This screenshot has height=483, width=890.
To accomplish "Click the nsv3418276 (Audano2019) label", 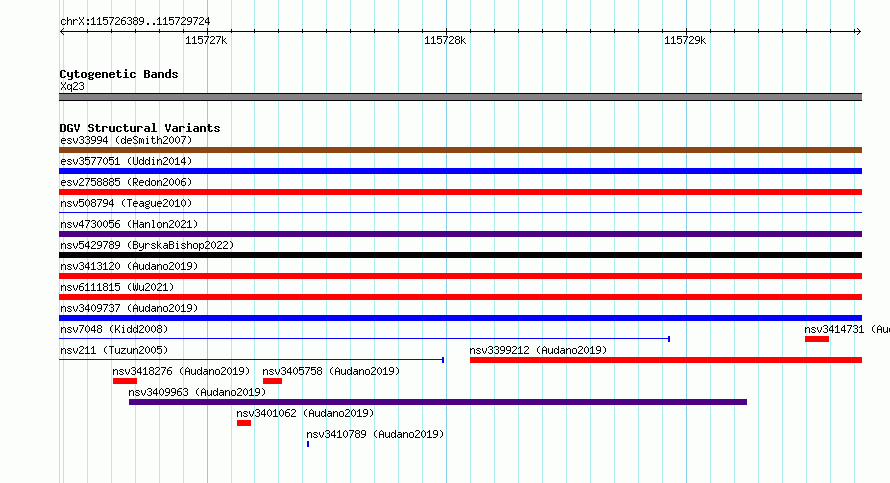I will pyautogui.click(x=181, y=371).
